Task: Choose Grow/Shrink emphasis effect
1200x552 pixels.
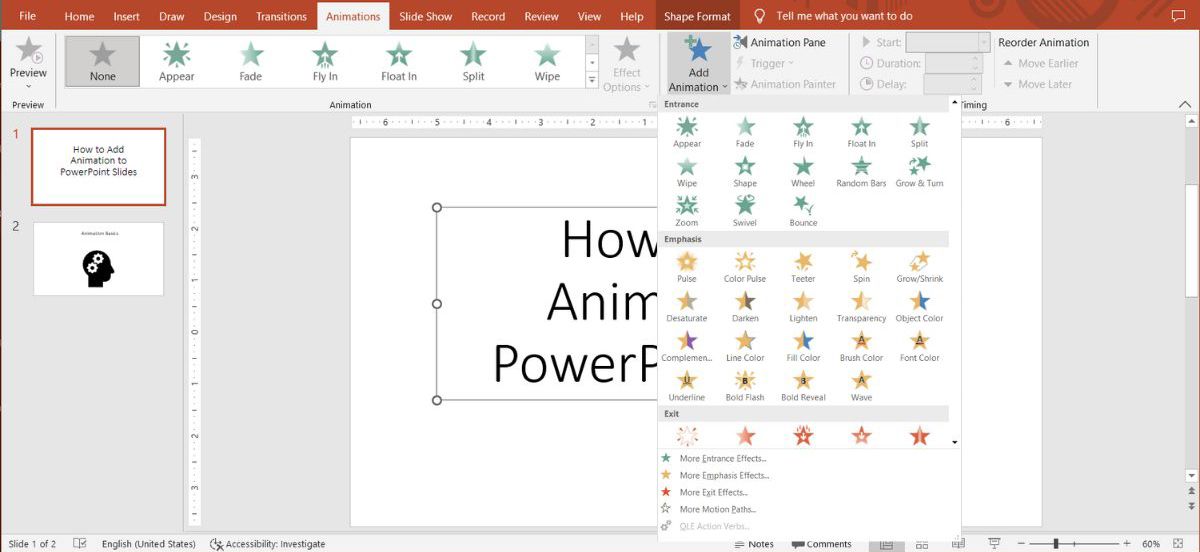Action: tap(919, 267)
